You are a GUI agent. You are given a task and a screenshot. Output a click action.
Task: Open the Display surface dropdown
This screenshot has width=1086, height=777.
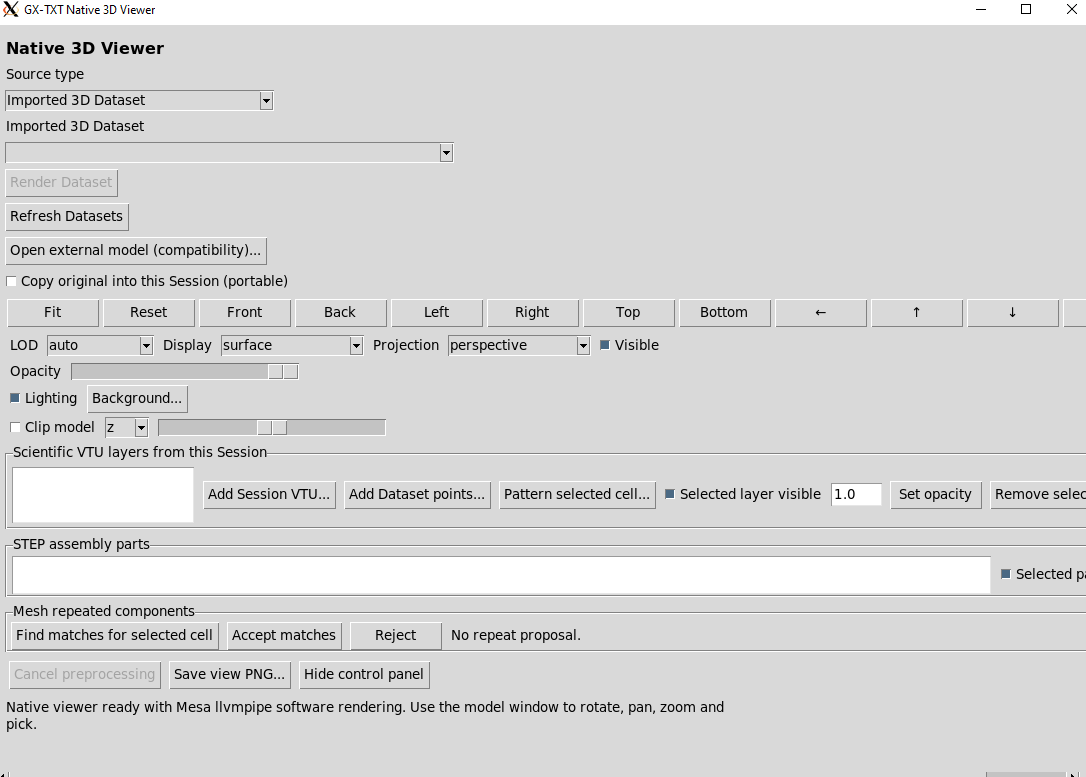[x=356, y=346]
